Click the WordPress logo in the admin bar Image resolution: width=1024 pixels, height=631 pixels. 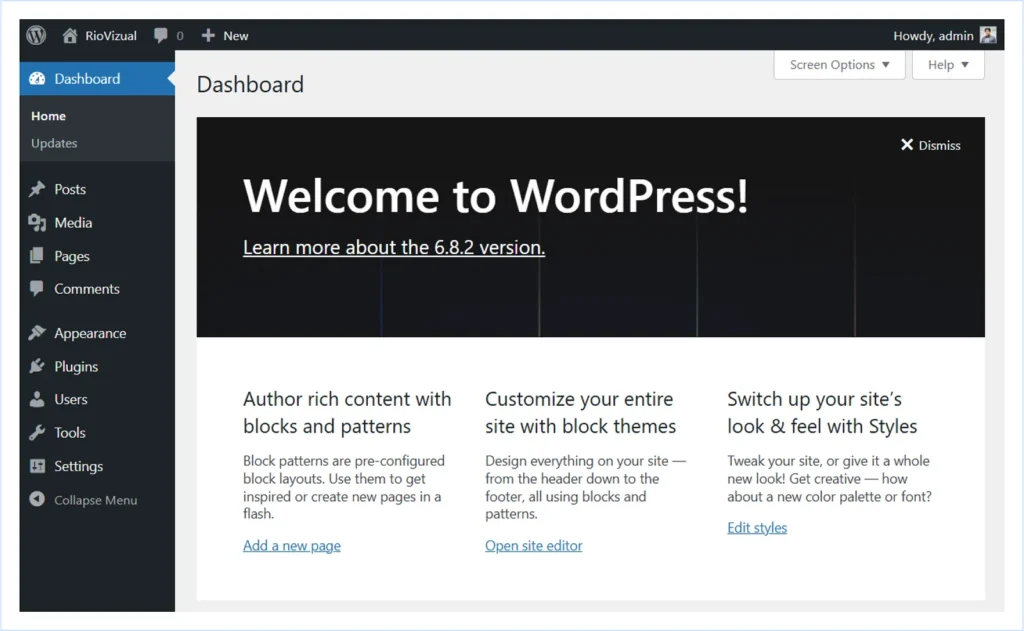pyautogui.click(x=35, y=35)
